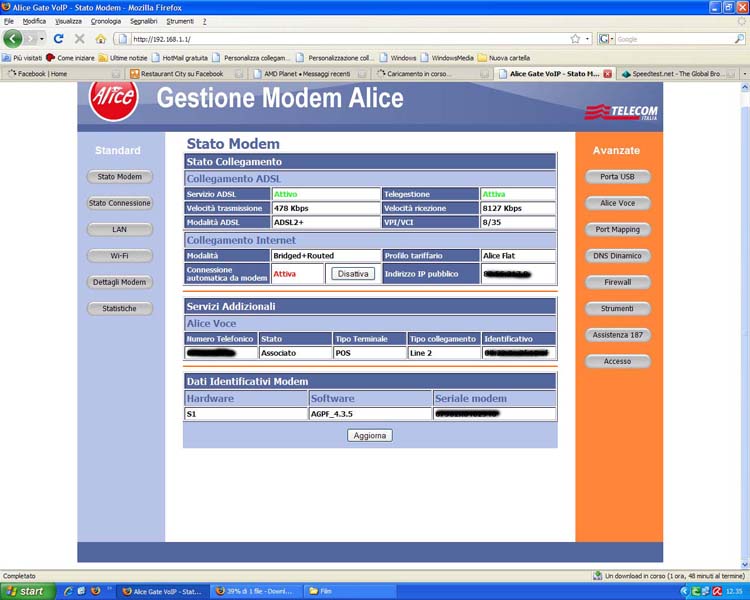The image size is (750, 600).
Task: Open the download progress taskbar item
Action: tap(256, 591)
